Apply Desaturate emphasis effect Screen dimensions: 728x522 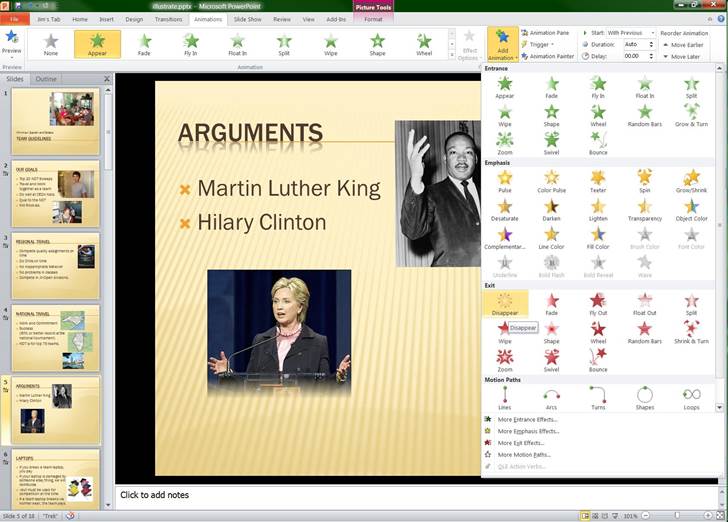[505, 210]
